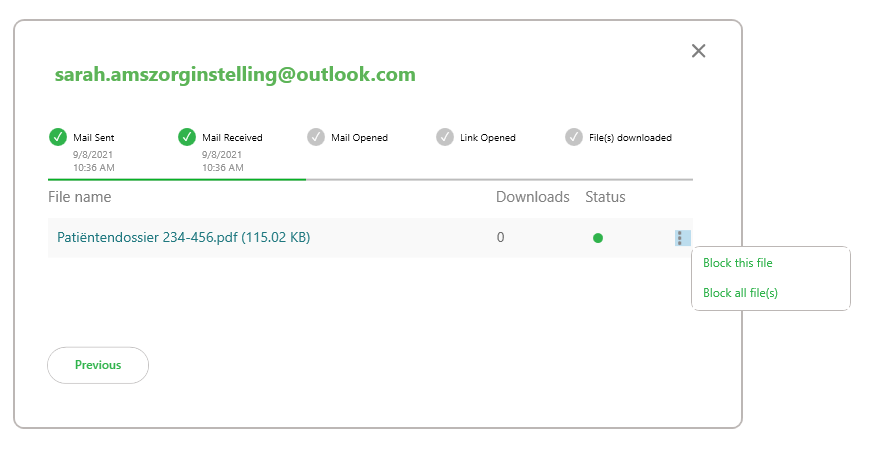Open the three-dot options menu for the file
This screenshot has width=886, height=465.
[x=682, y=238]
